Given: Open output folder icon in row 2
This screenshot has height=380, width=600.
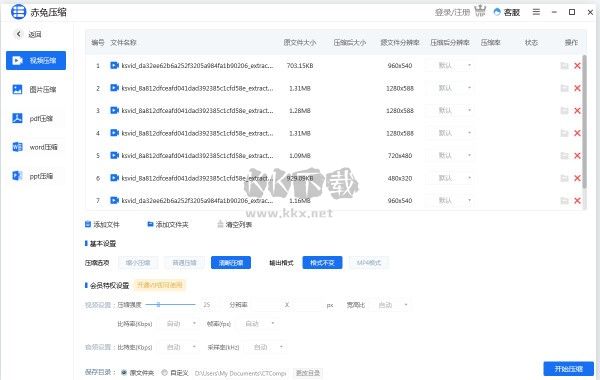Looking at the screenshot, I should click(564, 88).
